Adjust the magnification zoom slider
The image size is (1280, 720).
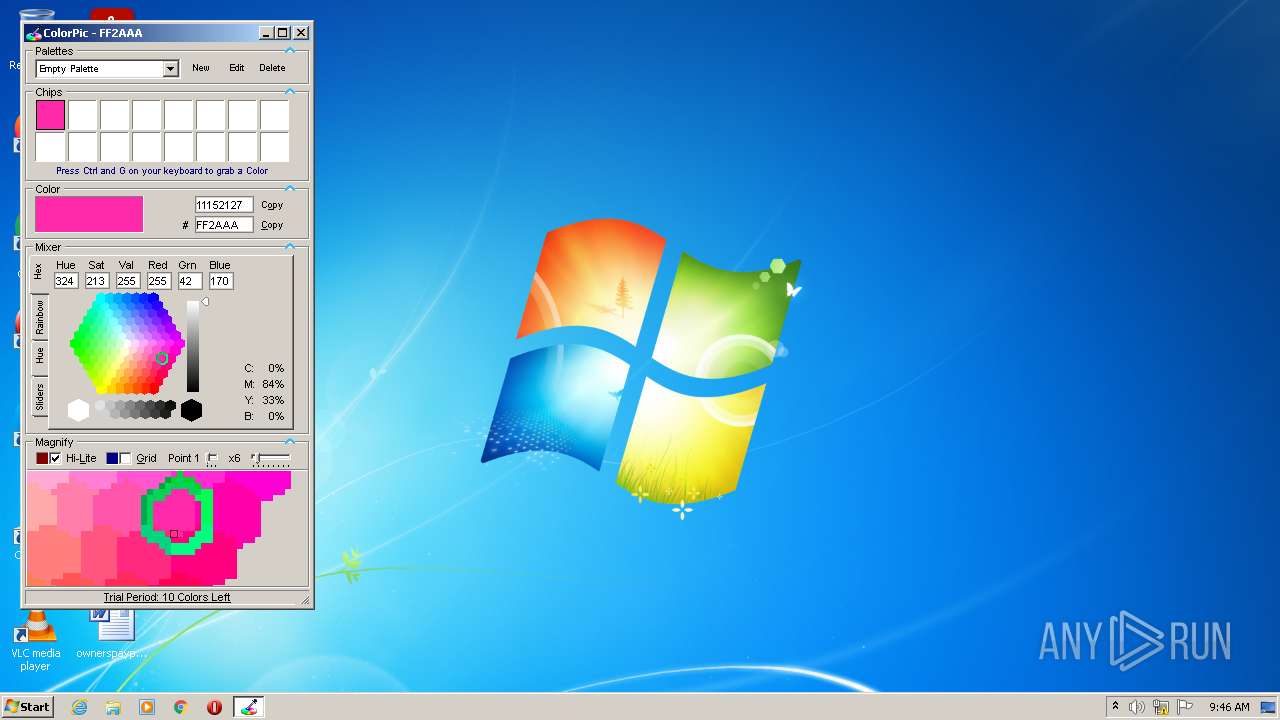pyautogui.click(x=271, y=459)
